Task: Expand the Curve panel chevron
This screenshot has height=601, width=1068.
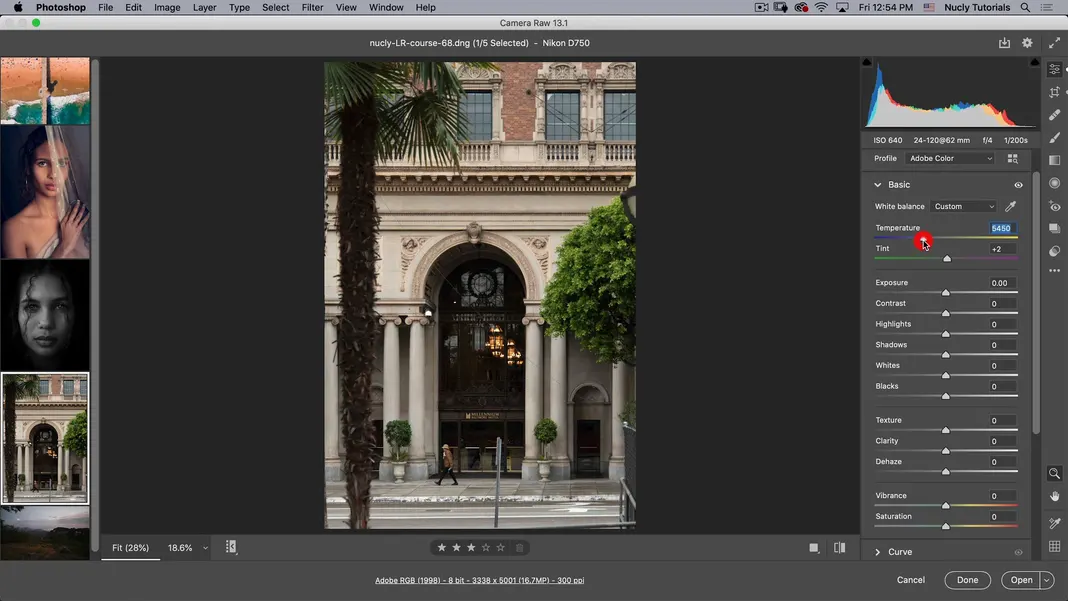Action: click(878, 552)
